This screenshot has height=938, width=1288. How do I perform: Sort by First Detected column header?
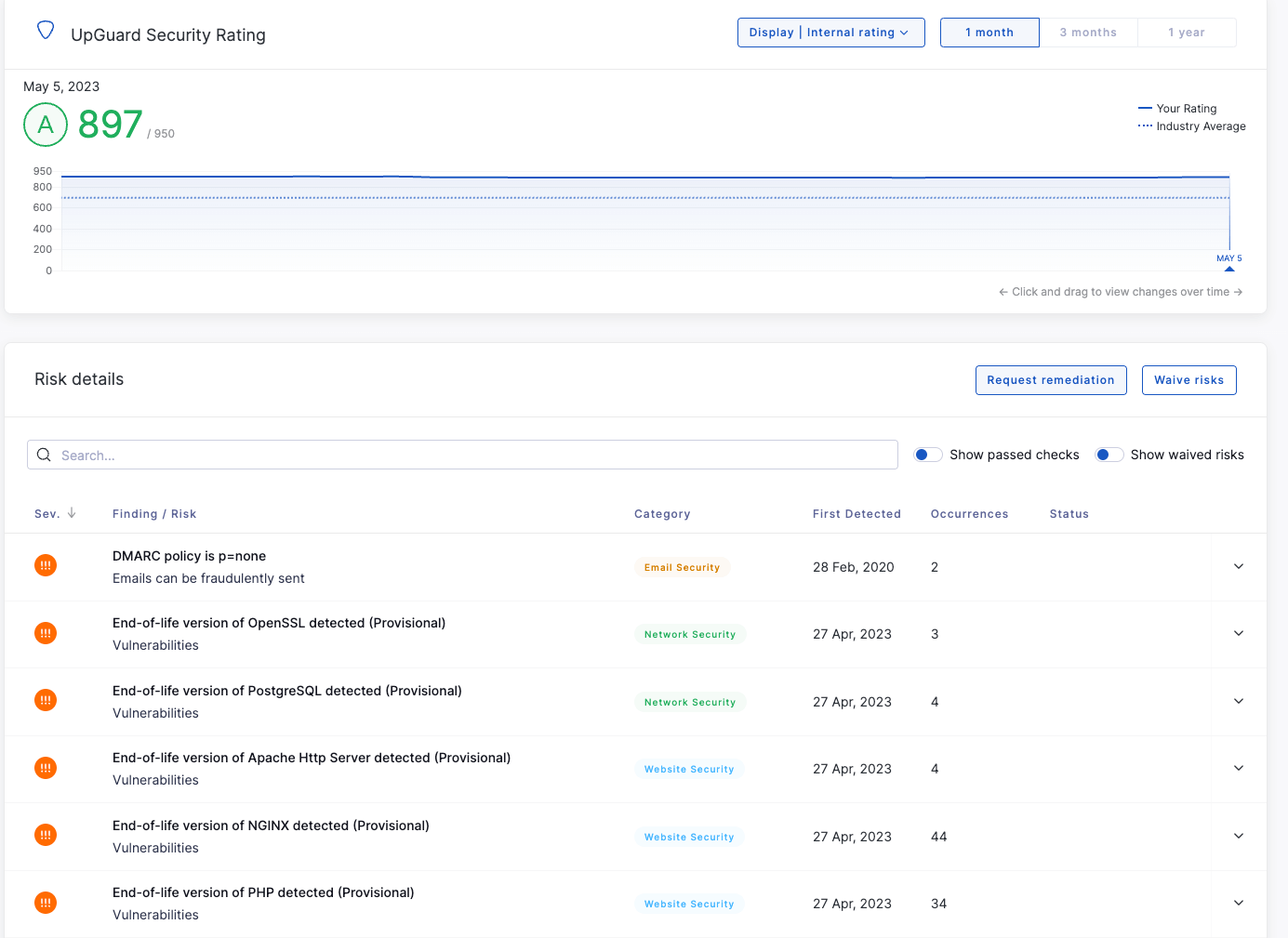(856, 514)
